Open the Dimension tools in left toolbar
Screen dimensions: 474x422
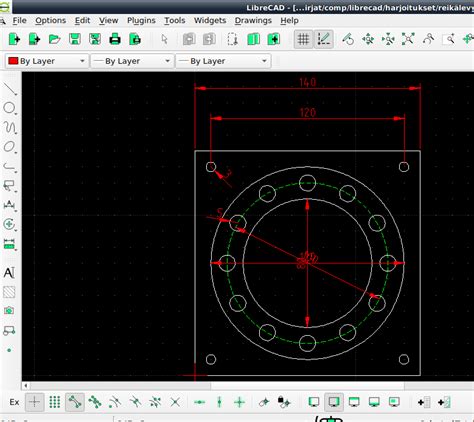pos(10,205)
